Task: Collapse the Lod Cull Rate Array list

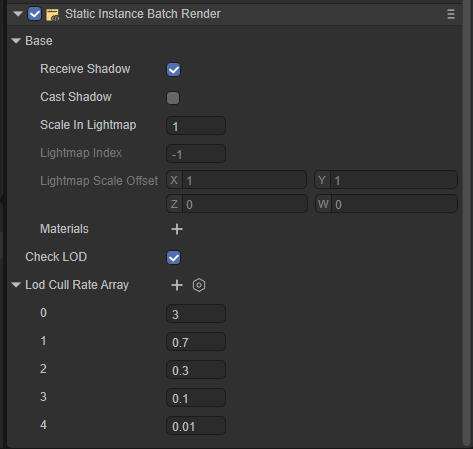Action: pos(16,285)
